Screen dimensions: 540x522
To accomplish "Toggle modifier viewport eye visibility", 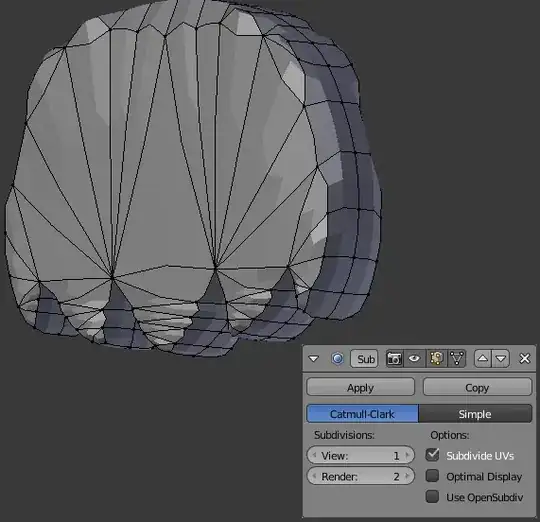I will pos(414,359).
